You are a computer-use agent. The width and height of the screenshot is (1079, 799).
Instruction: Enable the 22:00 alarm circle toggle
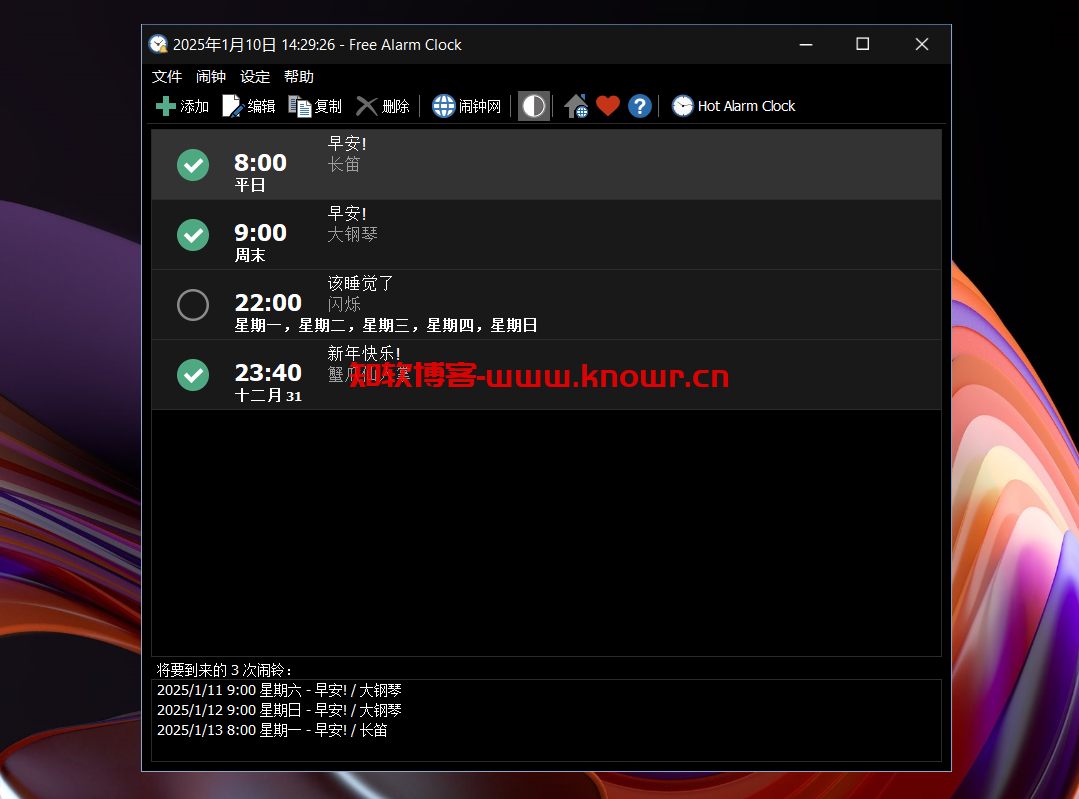coord(193,305)
